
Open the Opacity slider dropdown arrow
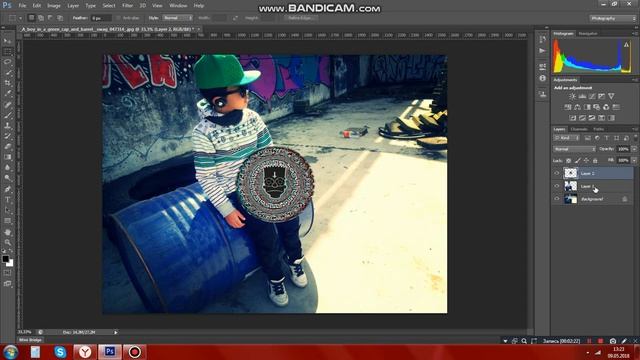634,149
